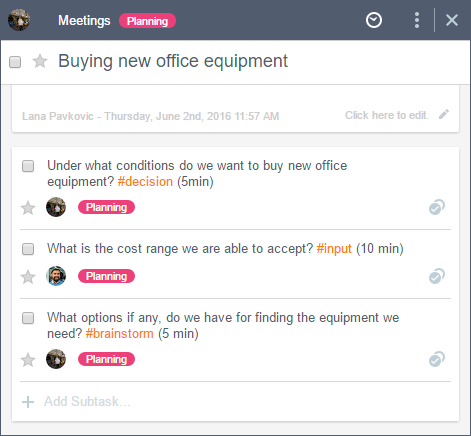Click the #brainstorm hashtag link

point(120,334)
